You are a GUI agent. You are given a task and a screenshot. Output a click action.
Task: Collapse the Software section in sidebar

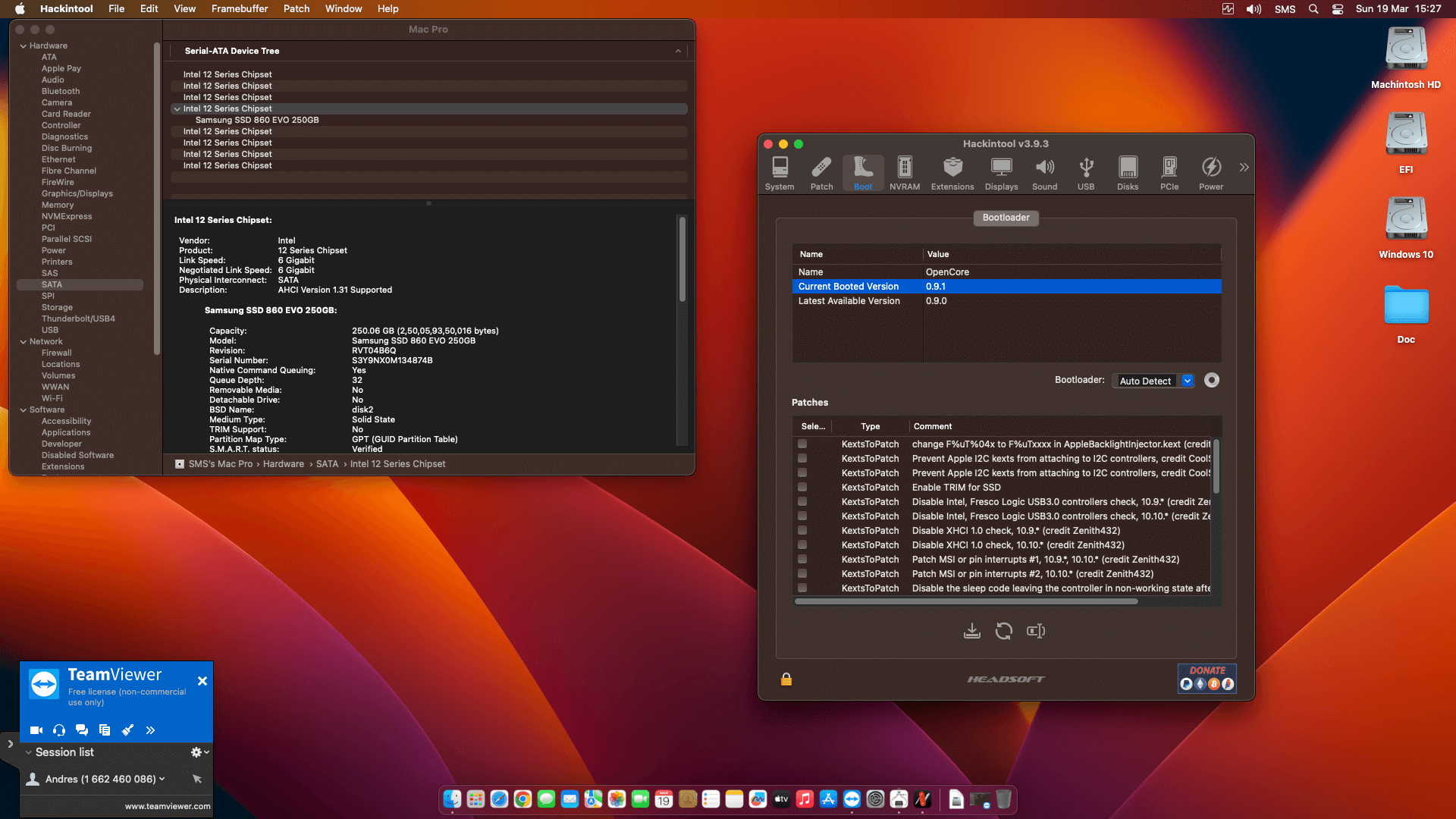[23, 410]
